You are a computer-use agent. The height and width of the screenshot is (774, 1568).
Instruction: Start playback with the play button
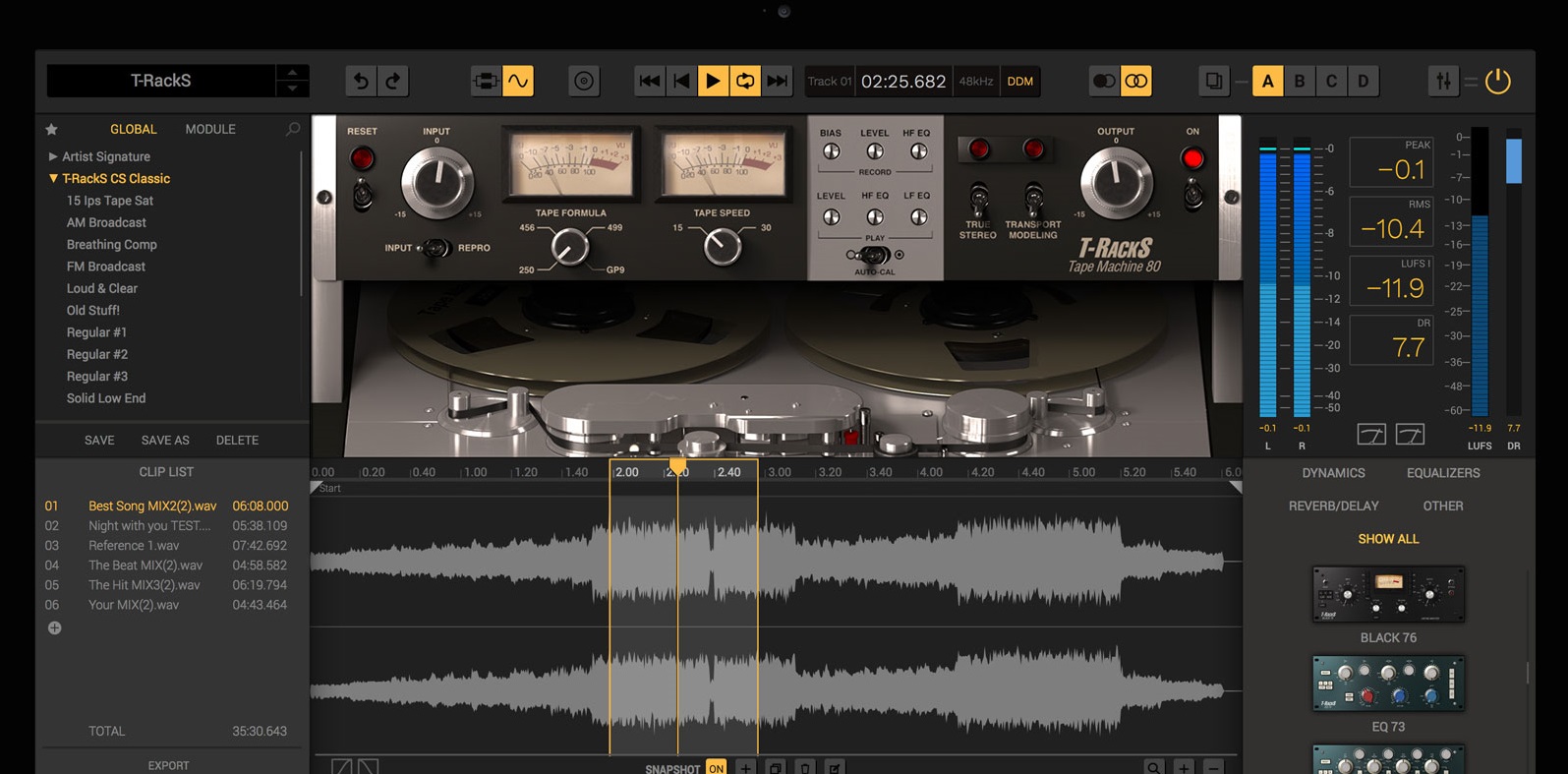pos(713,81)
